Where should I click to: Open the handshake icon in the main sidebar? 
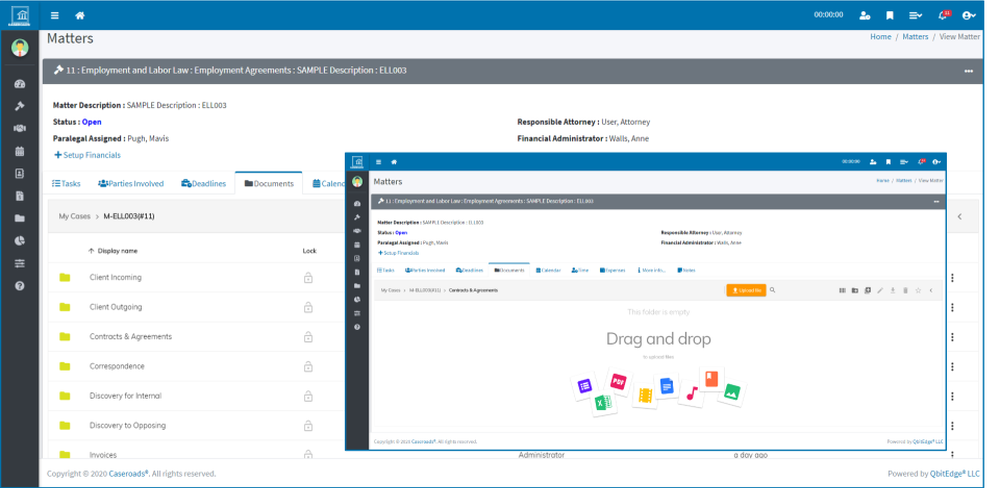tap(20, 128)
